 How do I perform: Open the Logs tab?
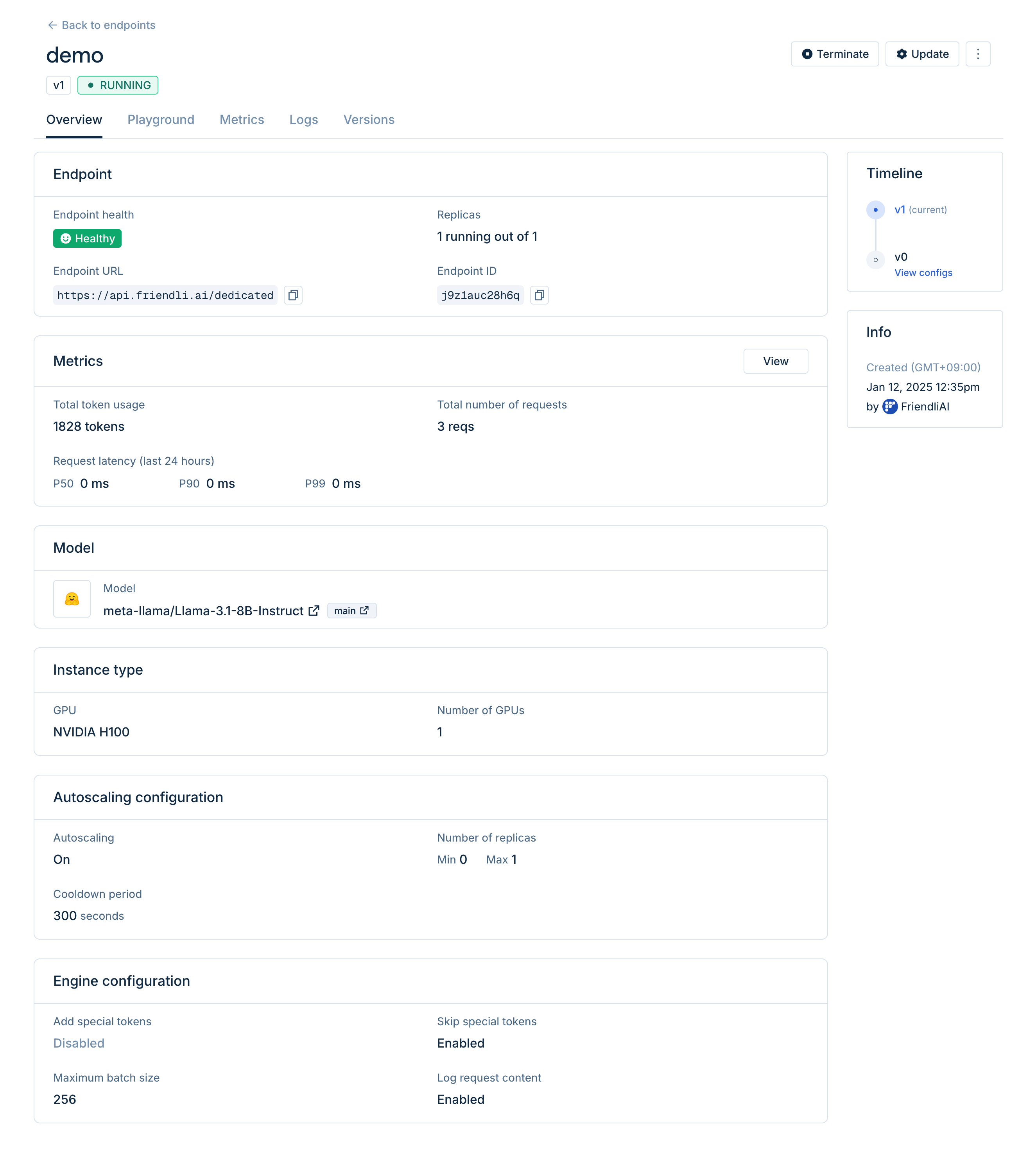303,120
